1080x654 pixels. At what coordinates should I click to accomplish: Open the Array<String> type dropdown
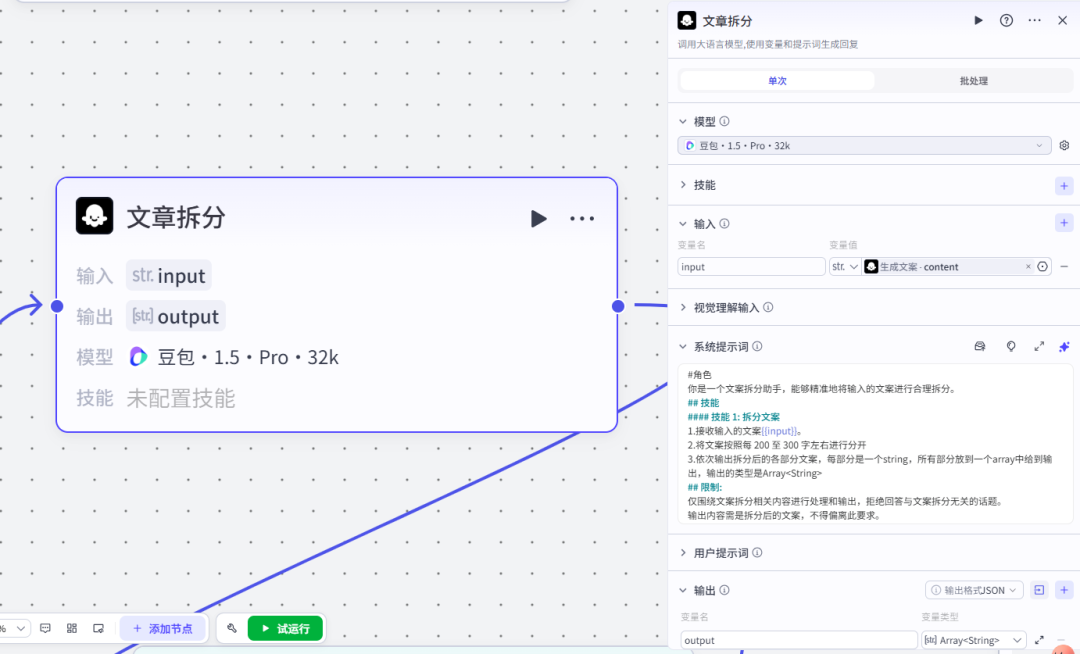[973, 640]
